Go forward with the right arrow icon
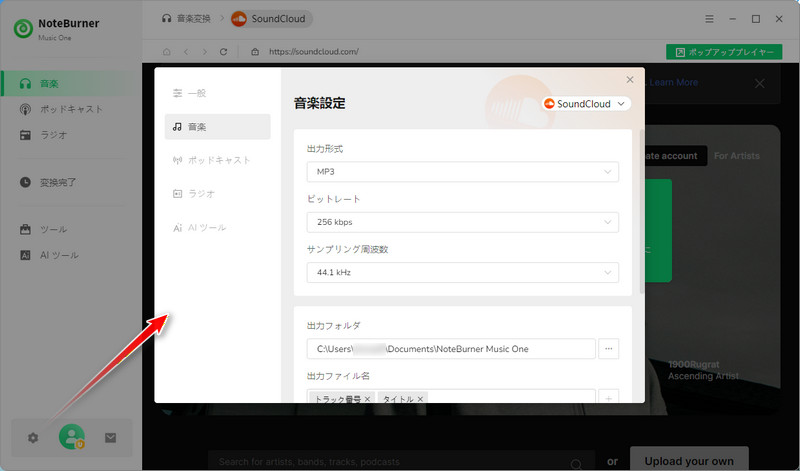Viewport: 800px width, 471px height. point(205,52)
